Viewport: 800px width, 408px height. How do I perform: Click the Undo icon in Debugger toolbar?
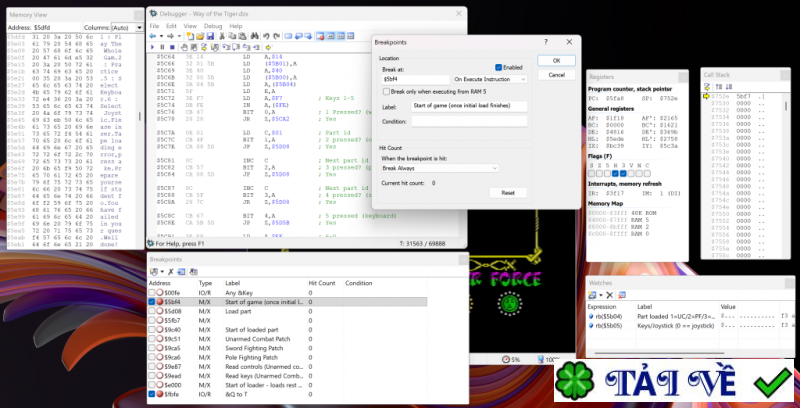point(266,36)
